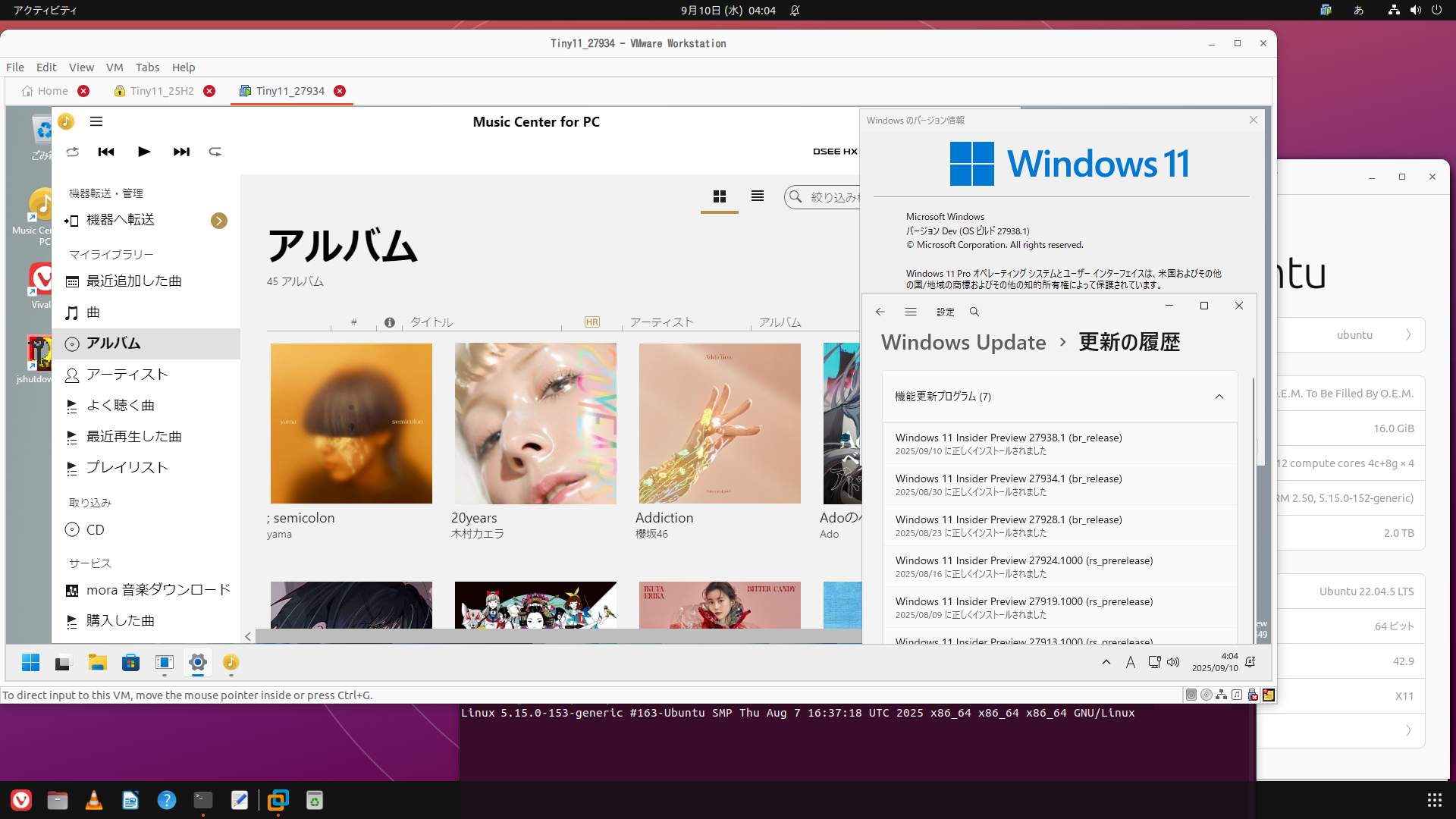
Task: Click the Windows Update breadcrumb link
Action: click(x=963, y=342)
